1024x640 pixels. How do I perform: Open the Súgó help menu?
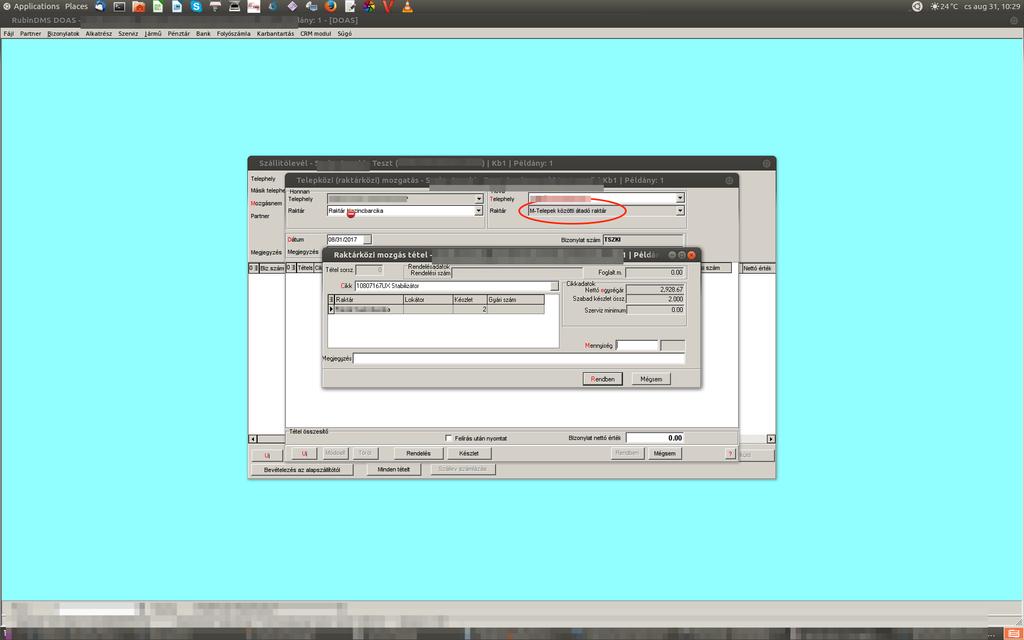(344, 33)
